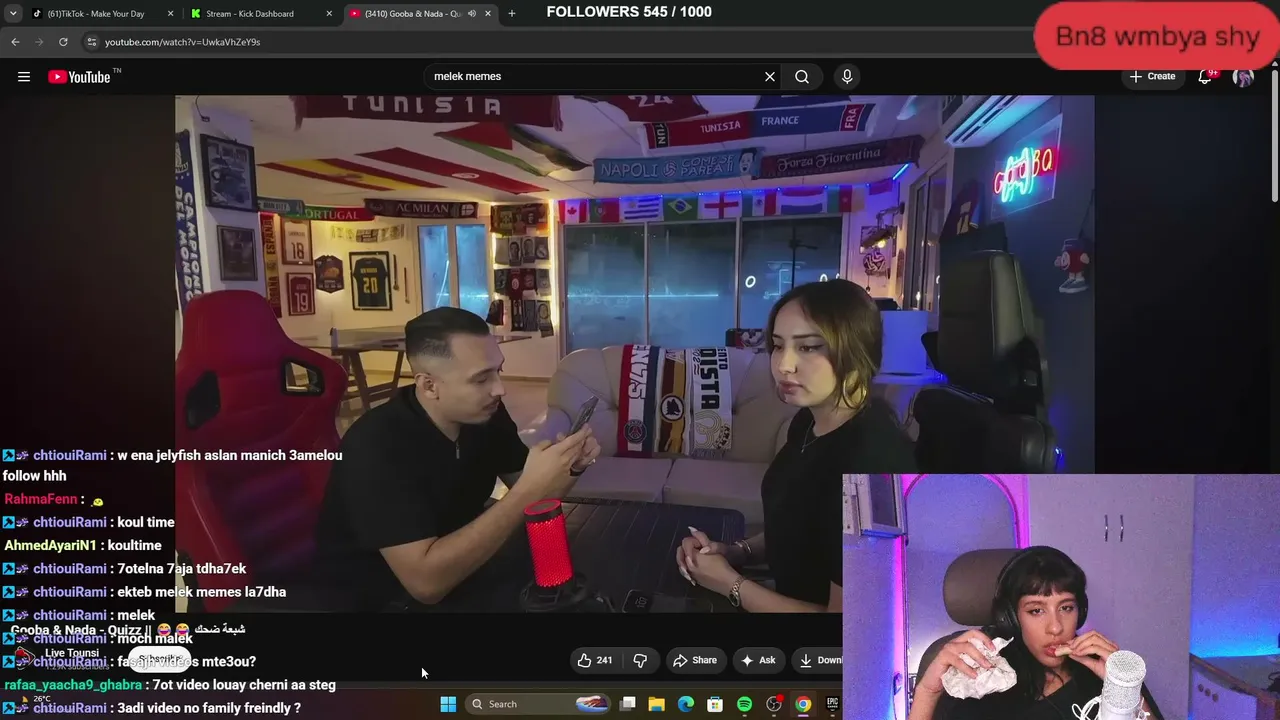Go forward with the browser forward arrow

tap(39, 42)
